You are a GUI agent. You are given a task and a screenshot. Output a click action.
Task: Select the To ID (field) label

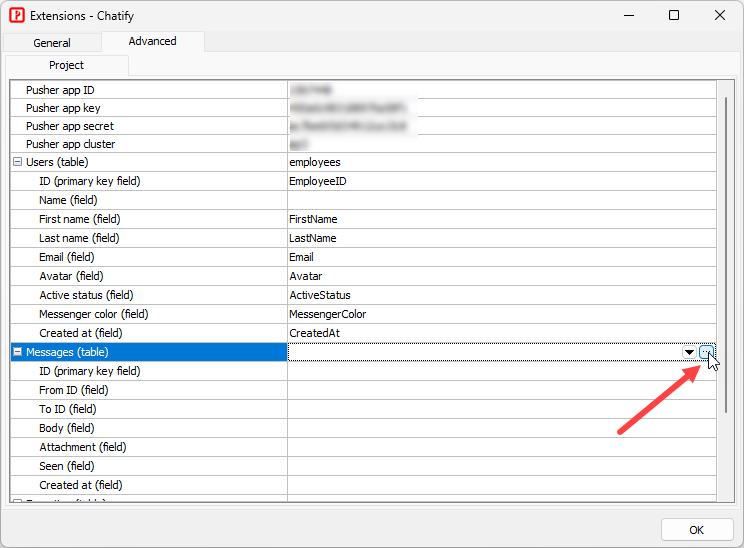[x=67, y=409]
